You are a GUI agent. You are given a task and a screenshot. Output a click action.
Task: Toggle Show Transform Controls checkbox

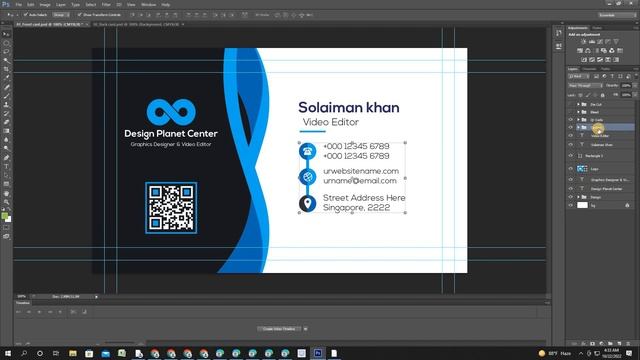click(x=80, y=15)
